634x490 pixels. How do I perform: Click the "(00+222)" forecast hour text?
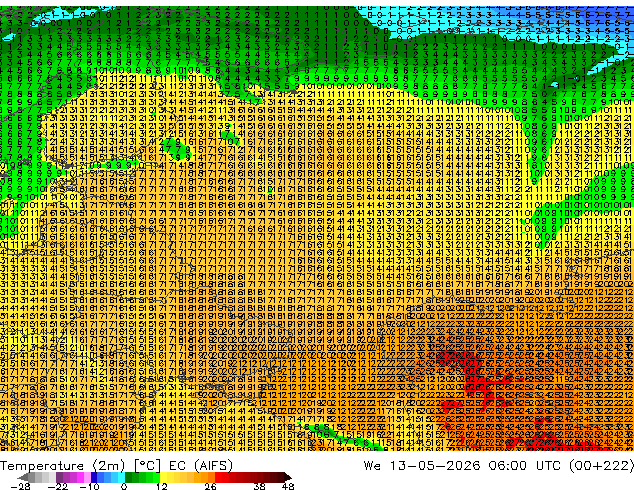(601, 466)
